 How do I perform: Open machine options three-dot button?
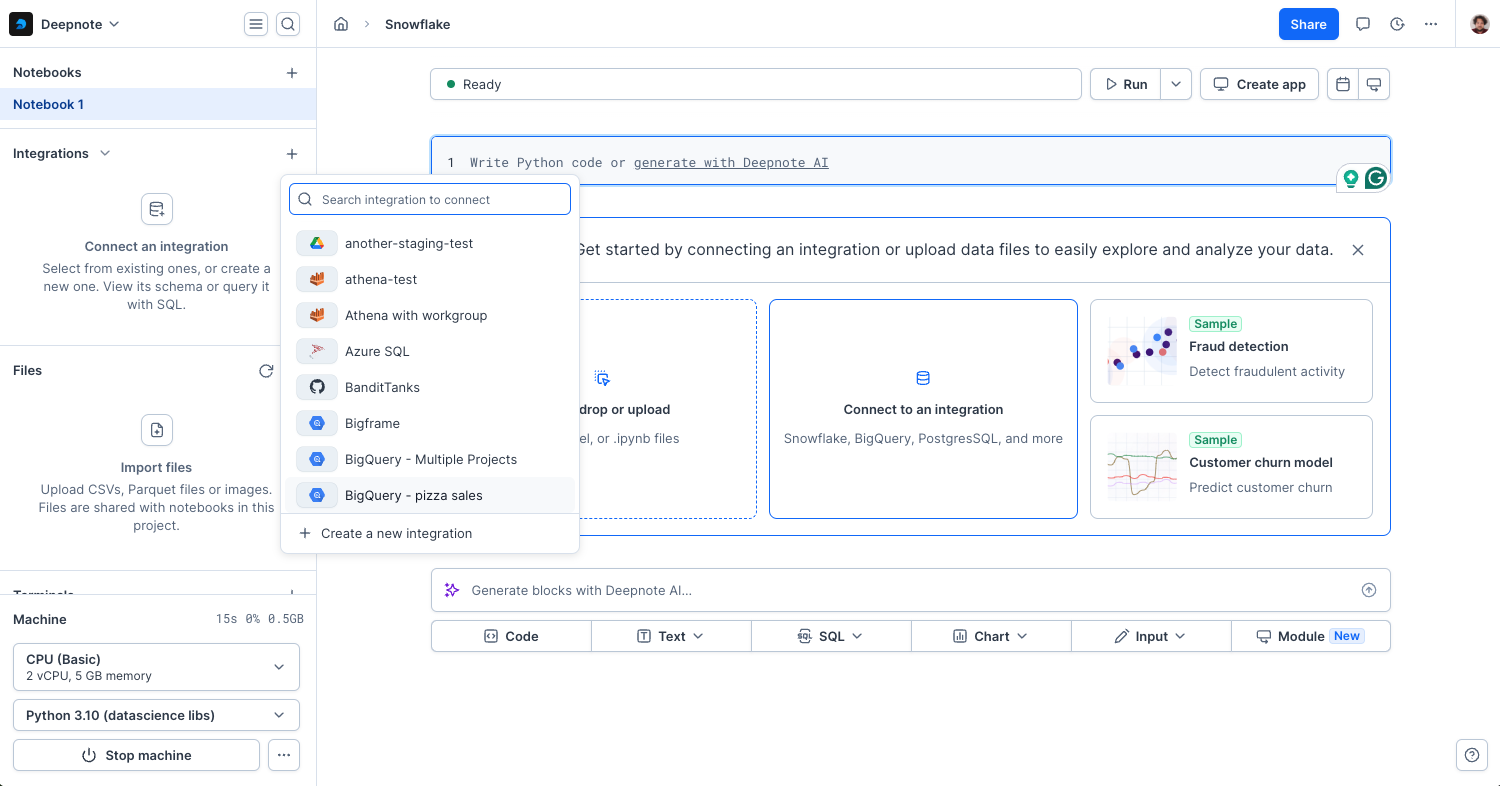[x=284, y=755]
